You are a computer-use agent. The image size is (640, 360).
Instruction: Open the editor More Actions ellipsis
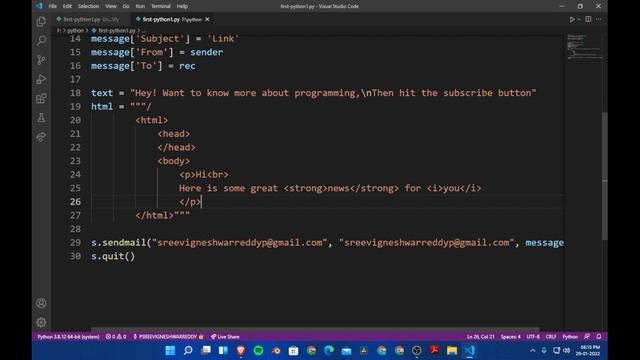(598, 19)
